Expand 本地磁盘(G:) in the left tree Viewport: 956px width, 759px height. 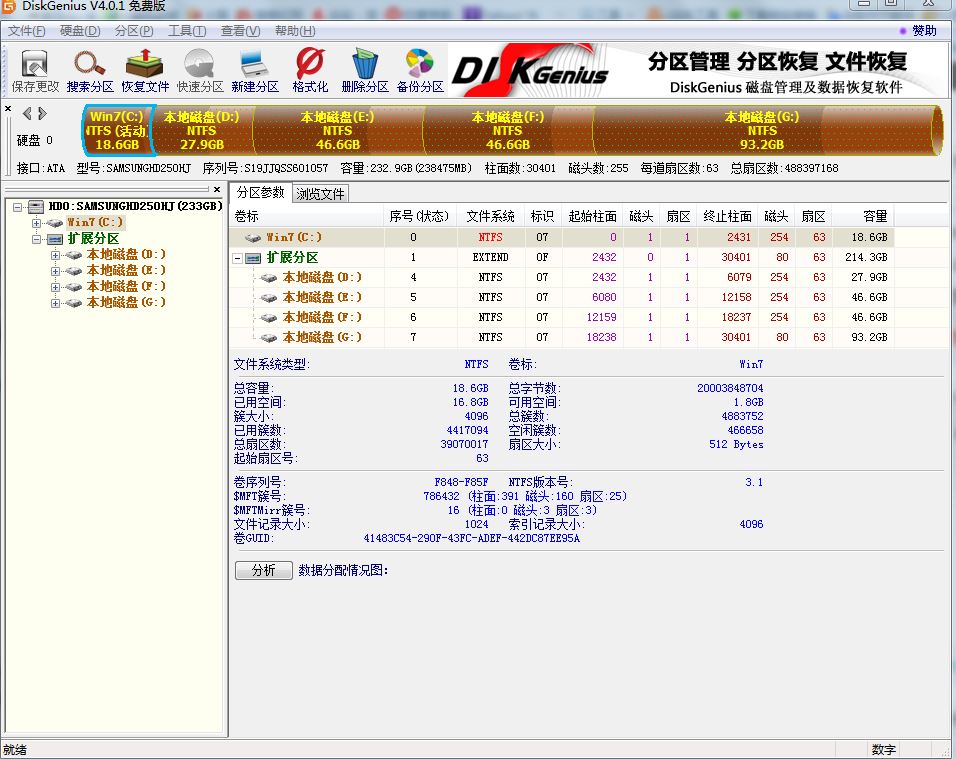55,303
